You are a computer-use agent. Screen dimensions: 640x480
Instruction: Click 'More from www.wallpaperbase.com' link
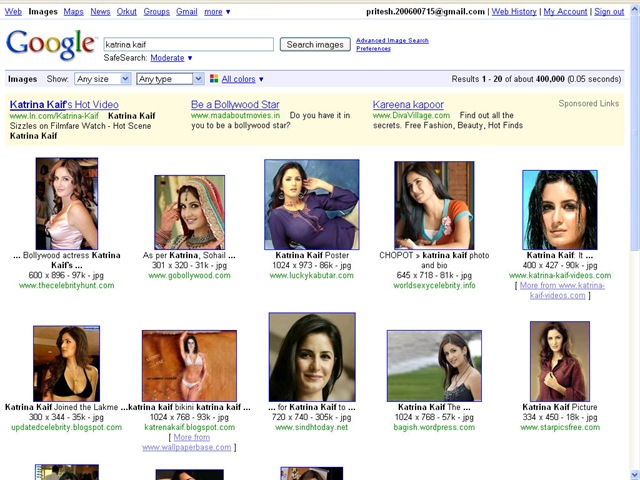click(189, 442)
